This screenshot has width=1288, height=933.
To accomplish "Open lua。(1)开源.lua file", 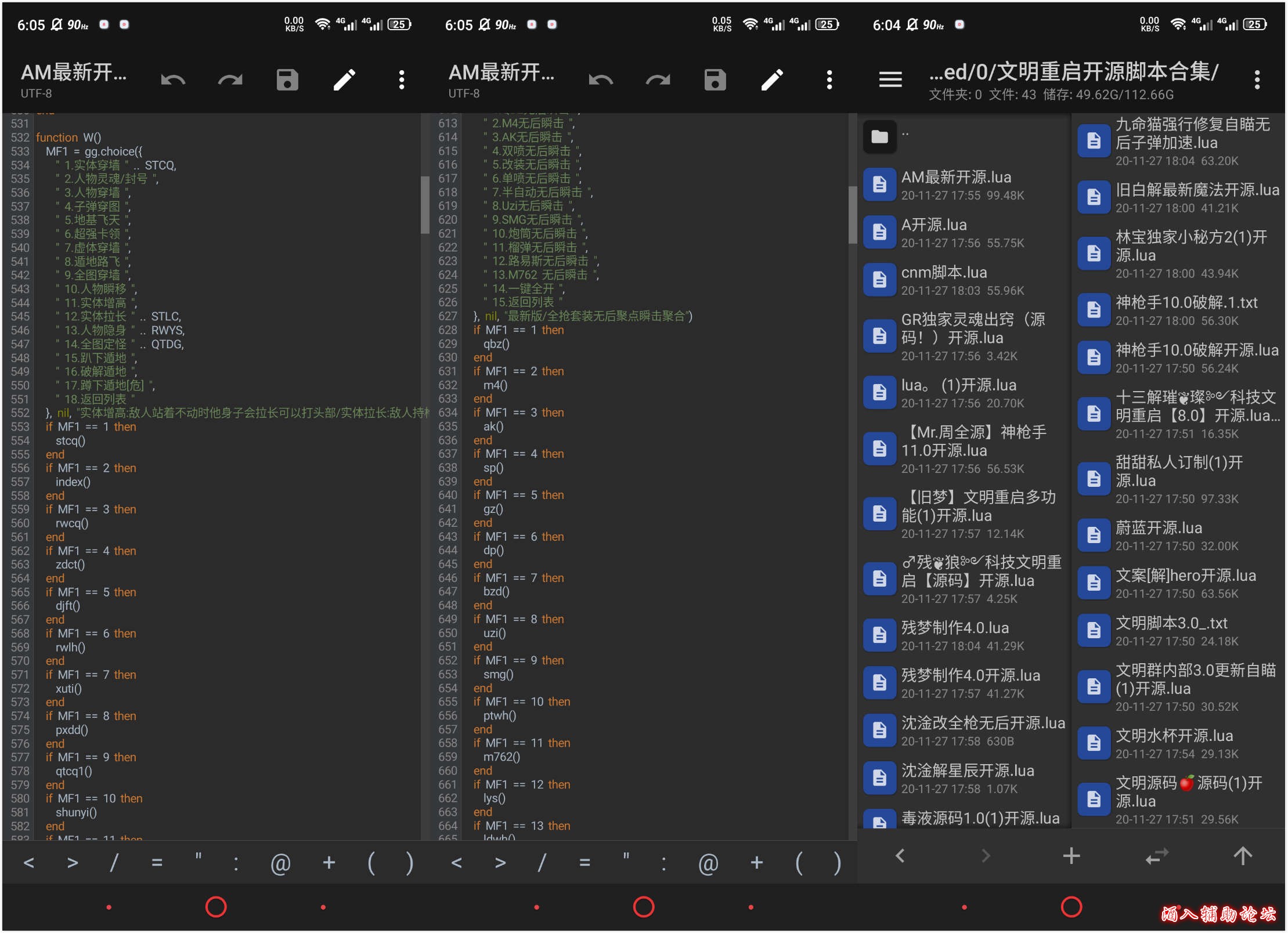I will [964, 393].
